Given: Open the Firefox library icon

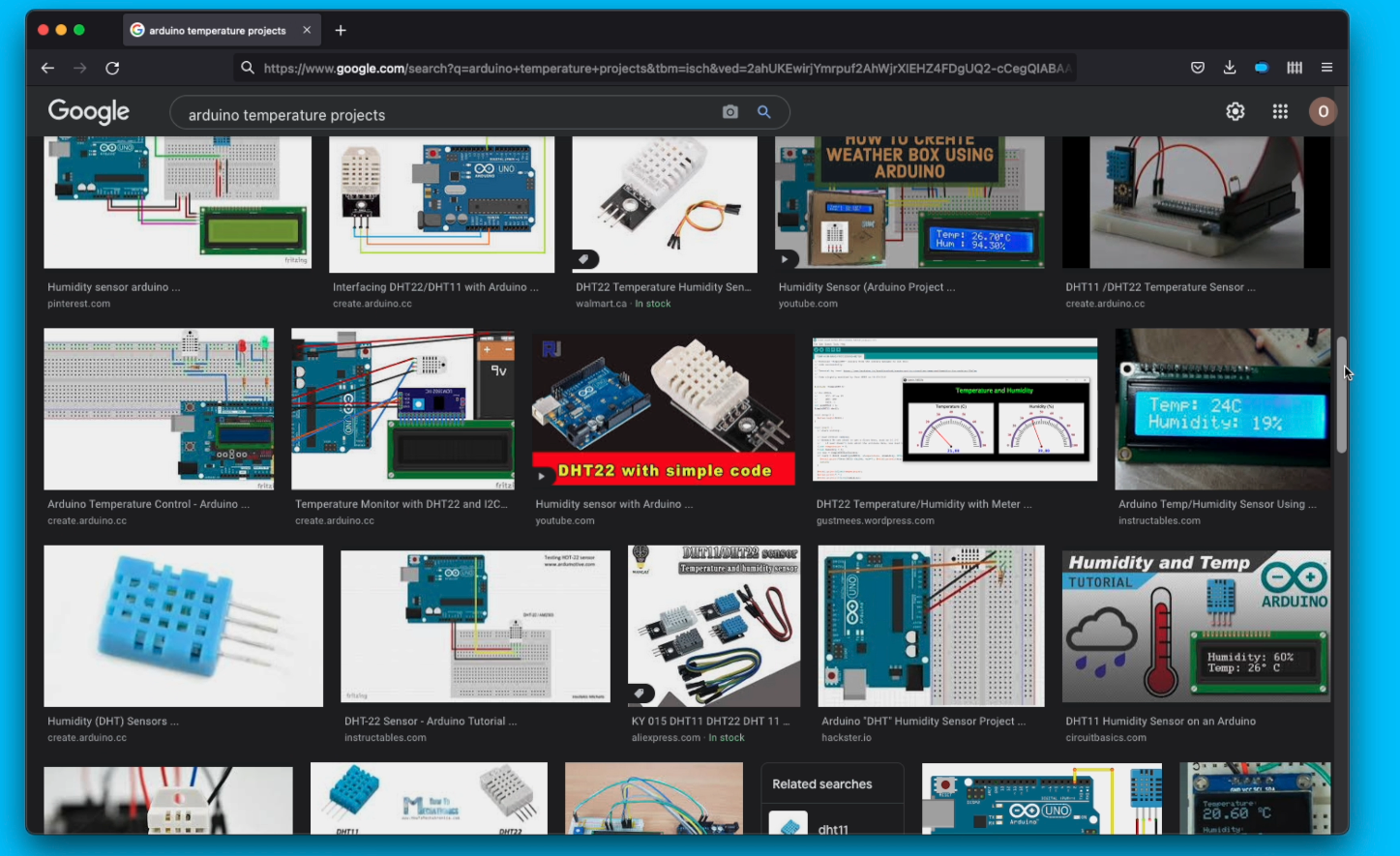Looking at the screenshot, I should tap(1294, 67).
